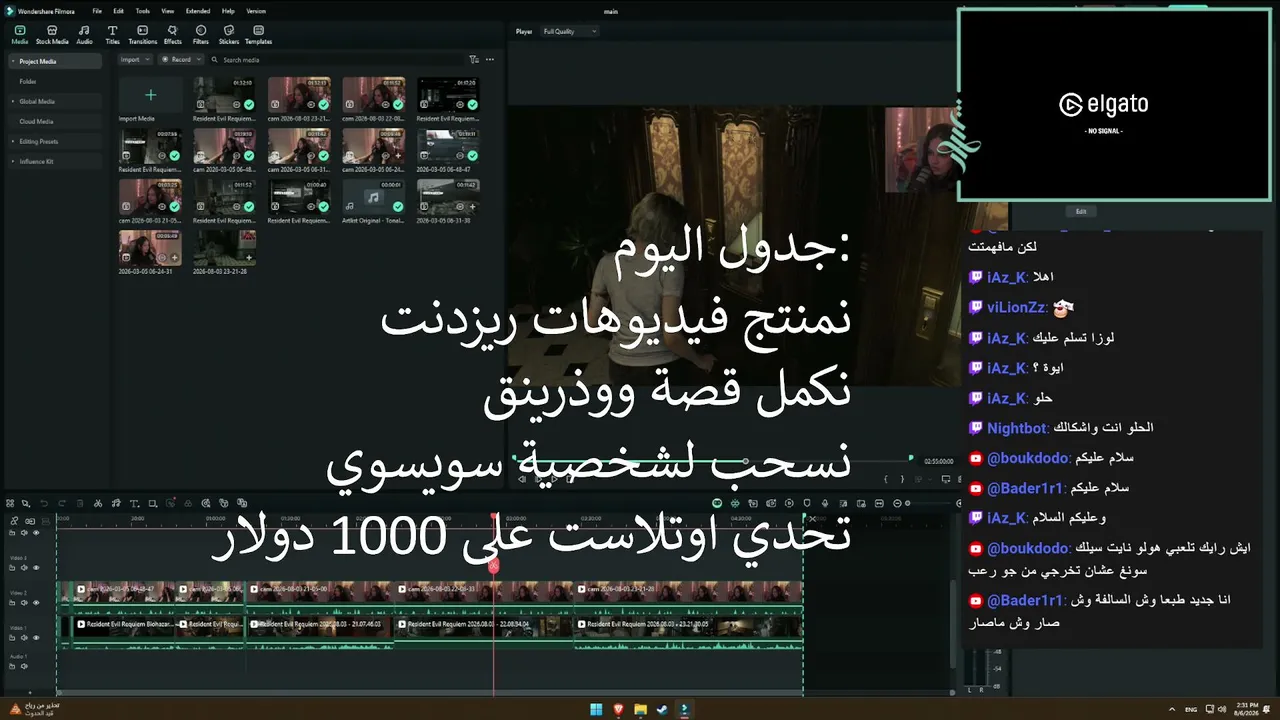Select the 2026-03-05 06-48-47 media thumbnail

[448, 146]
